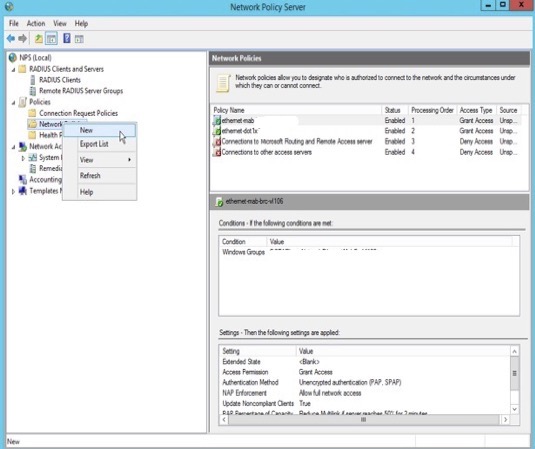
Task: Click the Up one level toolbar icon
Action: pos(39,39)
